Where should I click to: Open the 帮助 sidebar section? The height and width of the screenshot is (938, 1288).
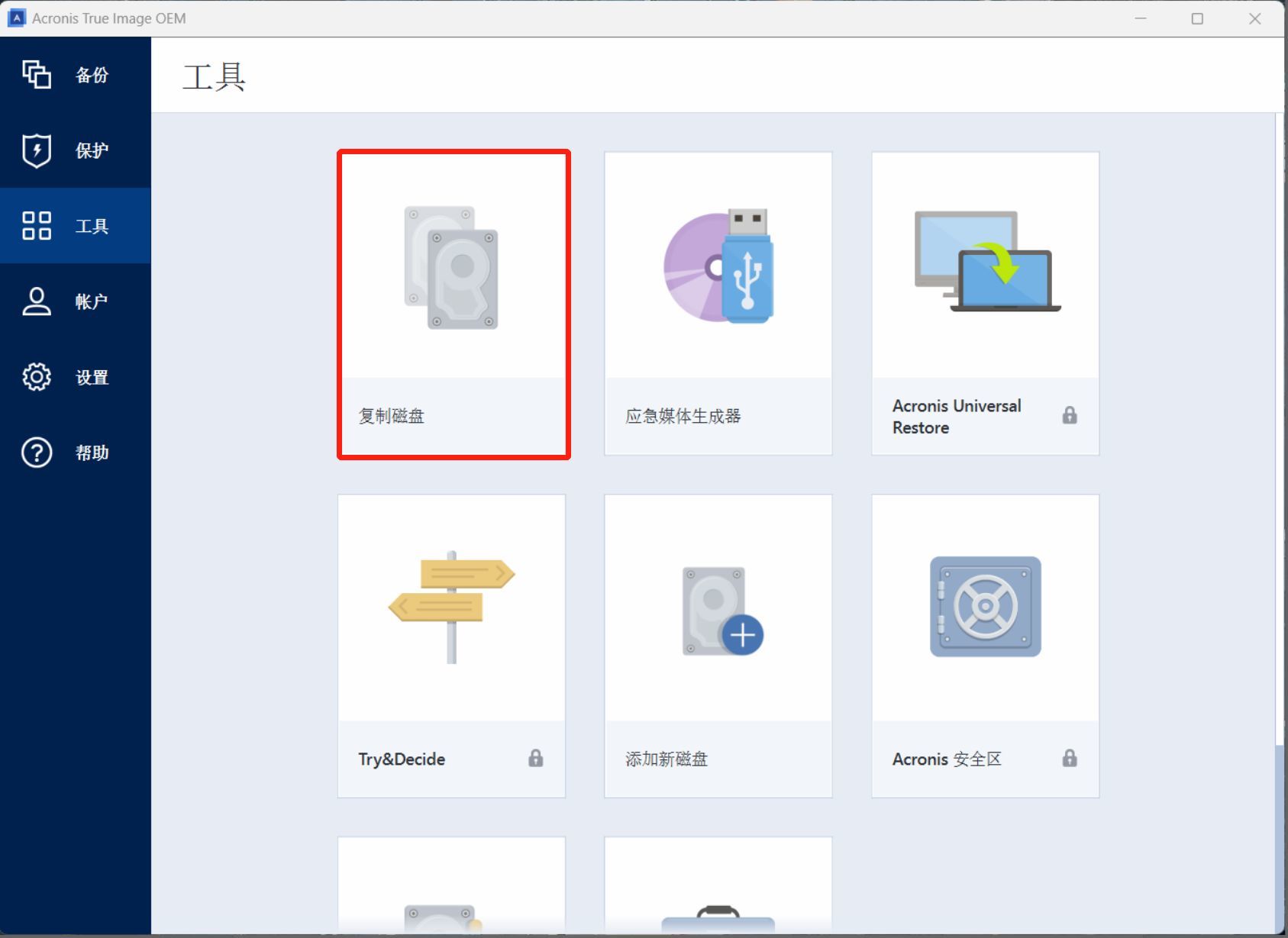pyautogui.click(x=76, y=453)
